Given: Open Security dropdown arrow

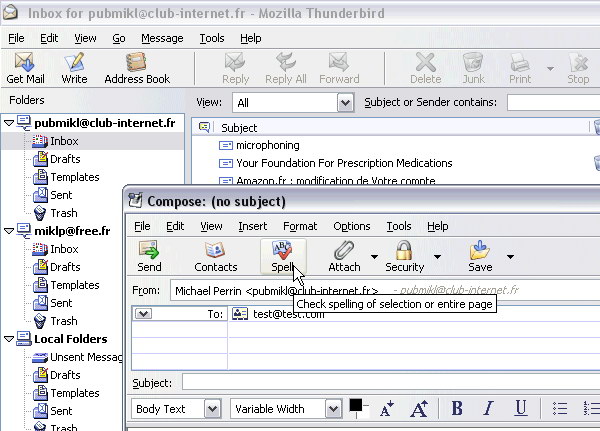Looking at the screenshot, I should click(437, 257).
